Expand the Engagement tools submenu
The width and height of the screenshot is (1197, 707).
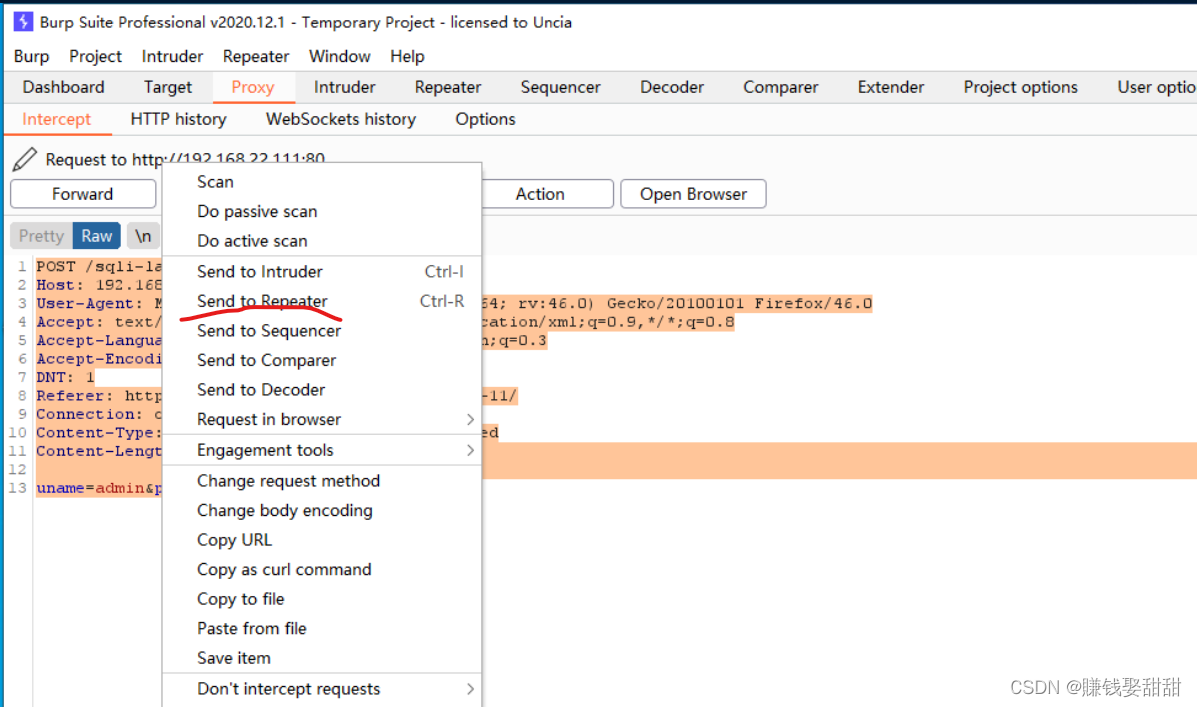pyautogui.click(x=321, y=450)
